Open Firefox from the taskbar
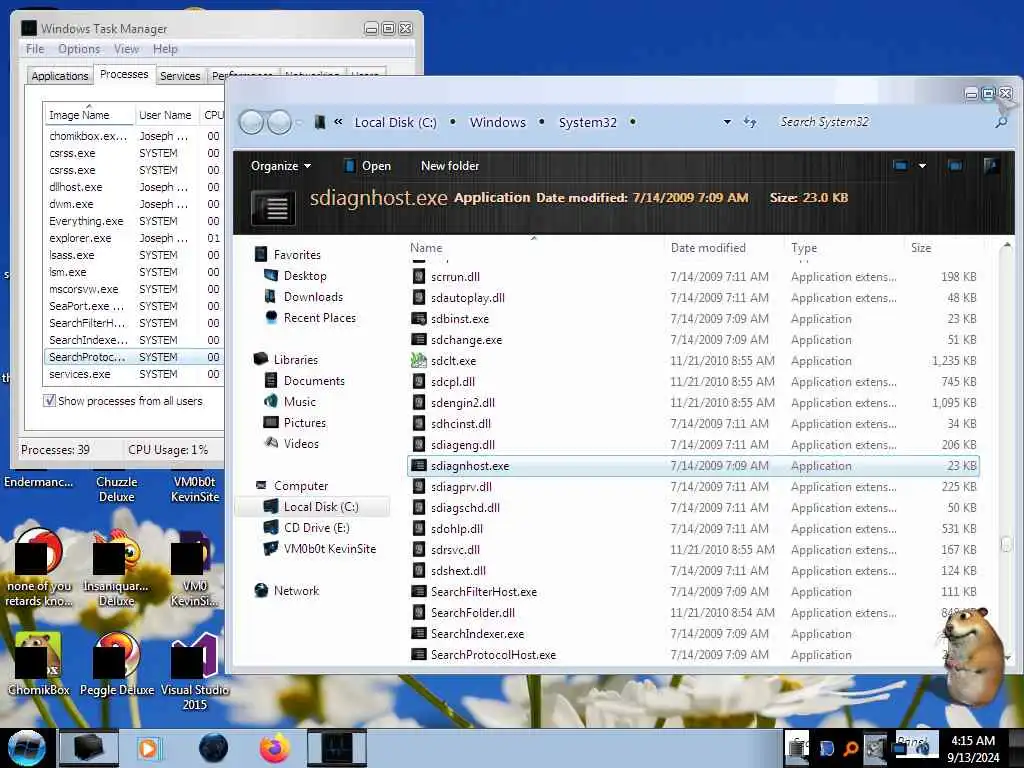Viewport: 1024px width, 768px height. pos(275,748)
